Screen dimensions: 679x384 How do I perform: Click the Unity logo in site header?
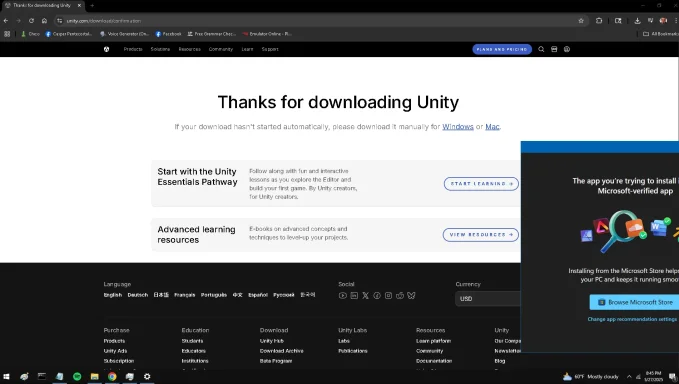(107, 49)
